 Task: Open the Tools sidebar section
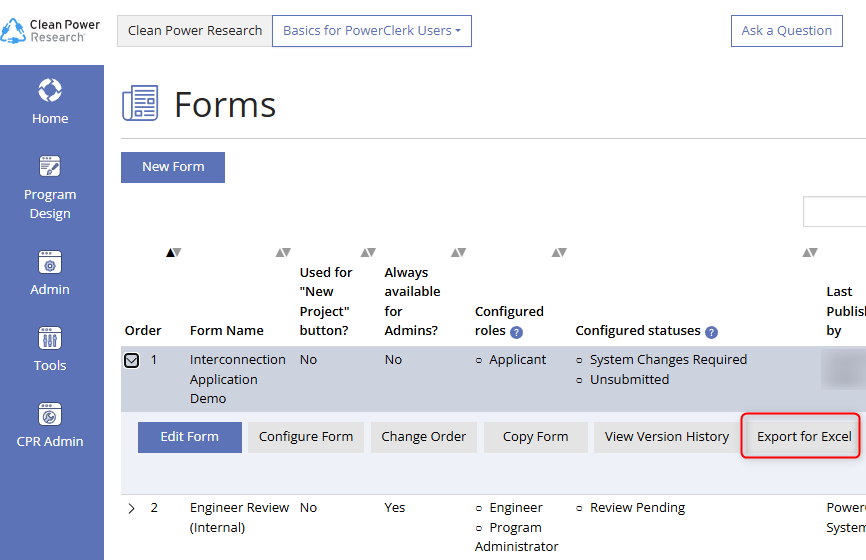pos(50,350)
